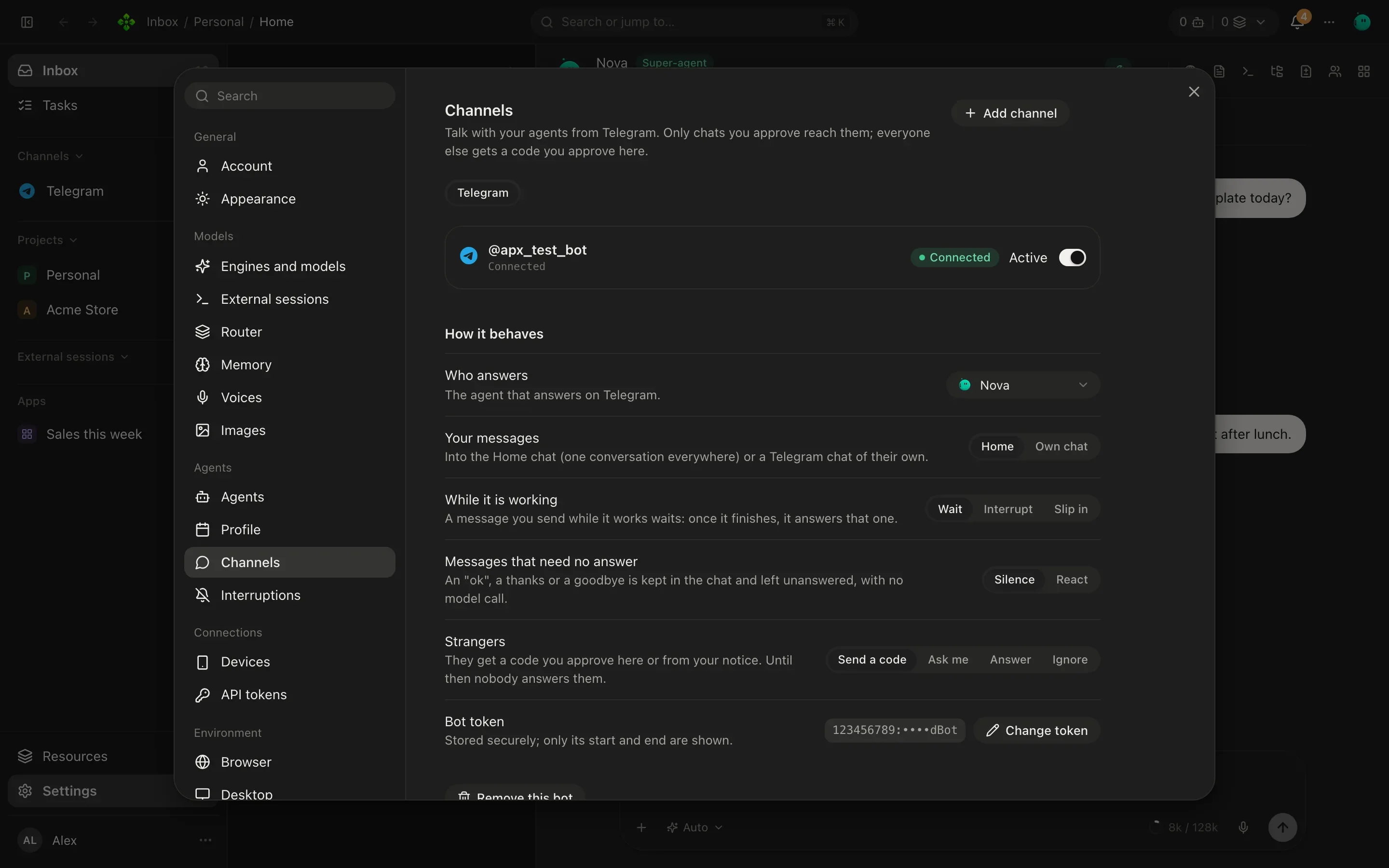Open the notifications bell

[x=1296, y=22]
